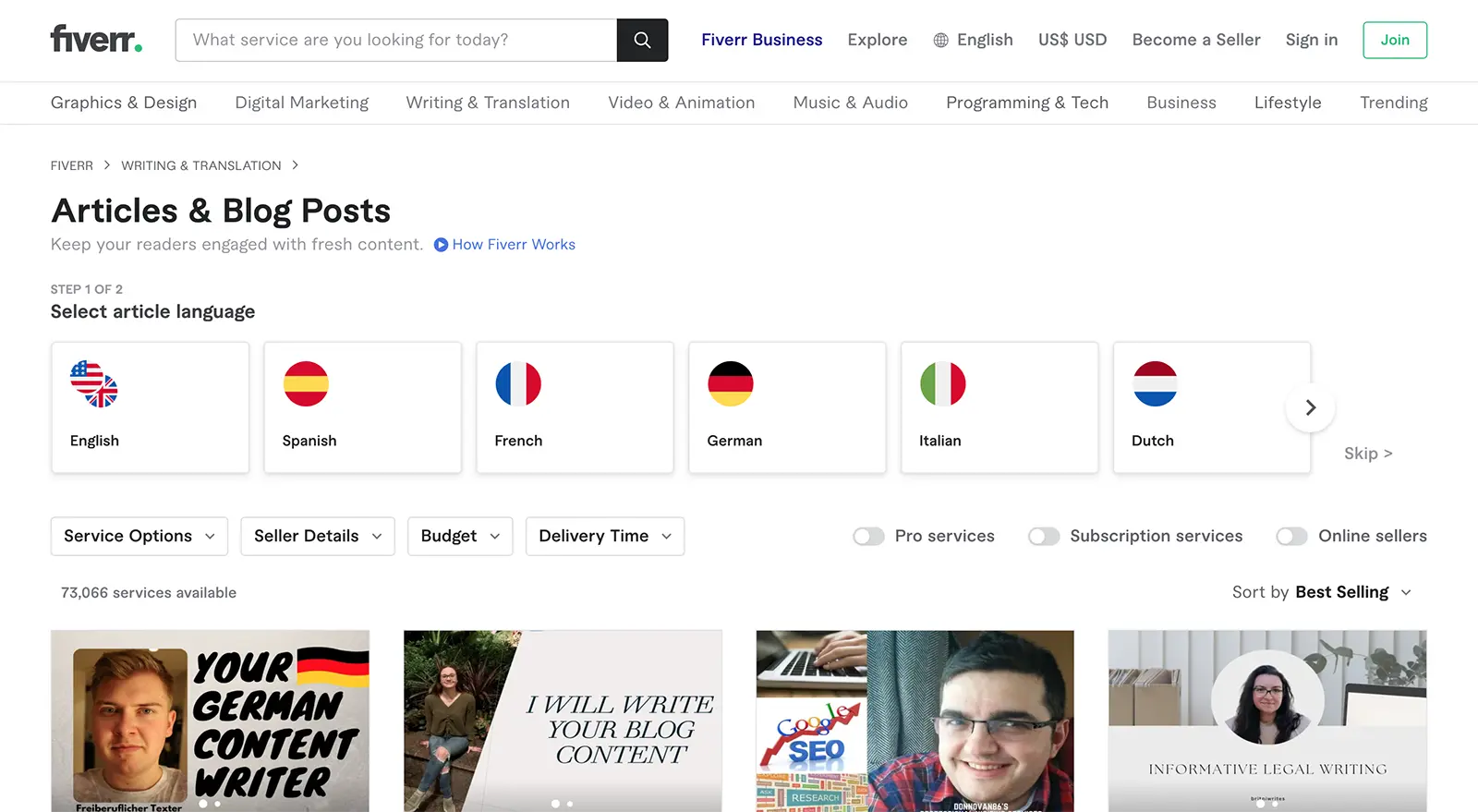Click the next languages arrow
Image resolution: width=1478 pixels, height=812 pixels.
pyautogui.click(x=1310, y=407)
